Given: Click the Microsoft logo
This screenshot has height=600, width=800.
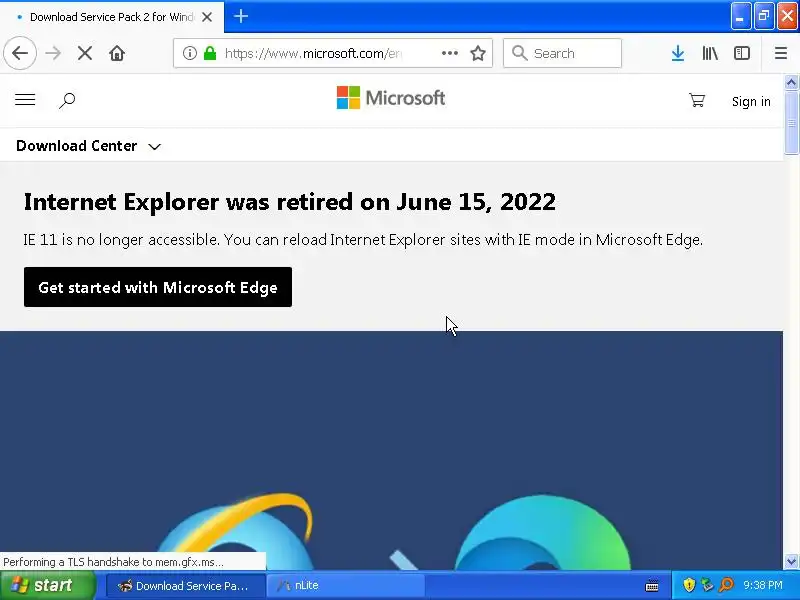Looking at the screenshot, I should point(391,97).
